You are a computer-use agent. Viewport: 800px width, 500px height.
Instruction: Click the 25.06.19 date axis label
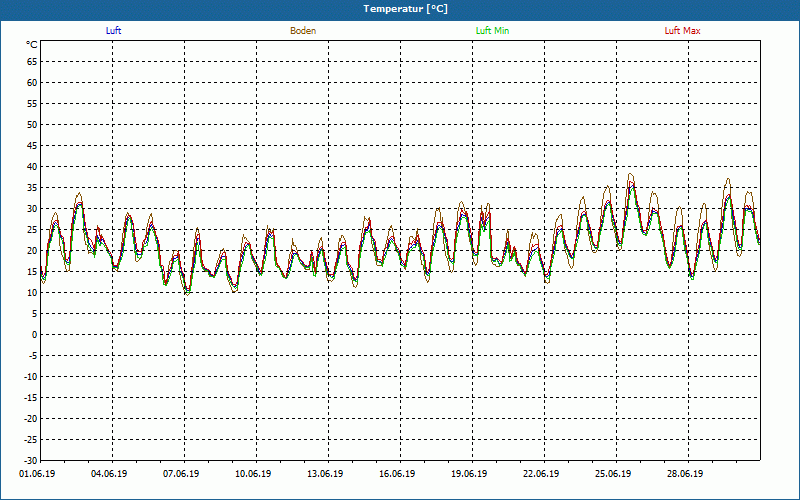tap(613, 474)
